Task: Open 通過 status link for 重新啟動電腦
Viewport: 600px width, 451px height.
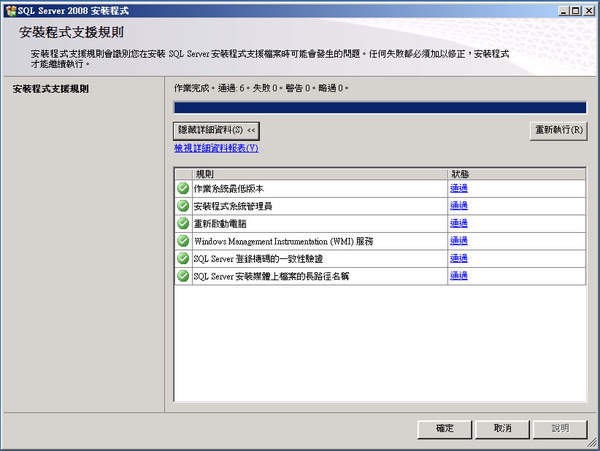Action: [x=459, y=223]
